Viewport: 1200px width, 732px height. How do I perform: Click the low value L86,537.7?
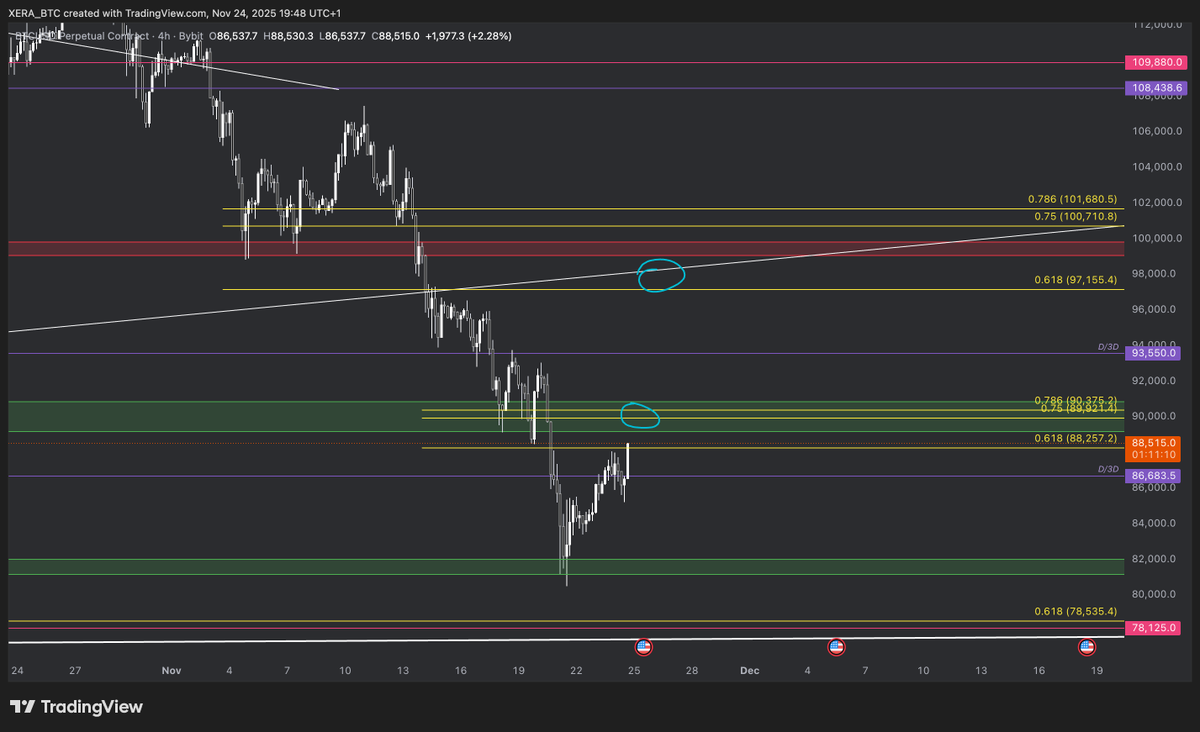(x=343, y=36)
